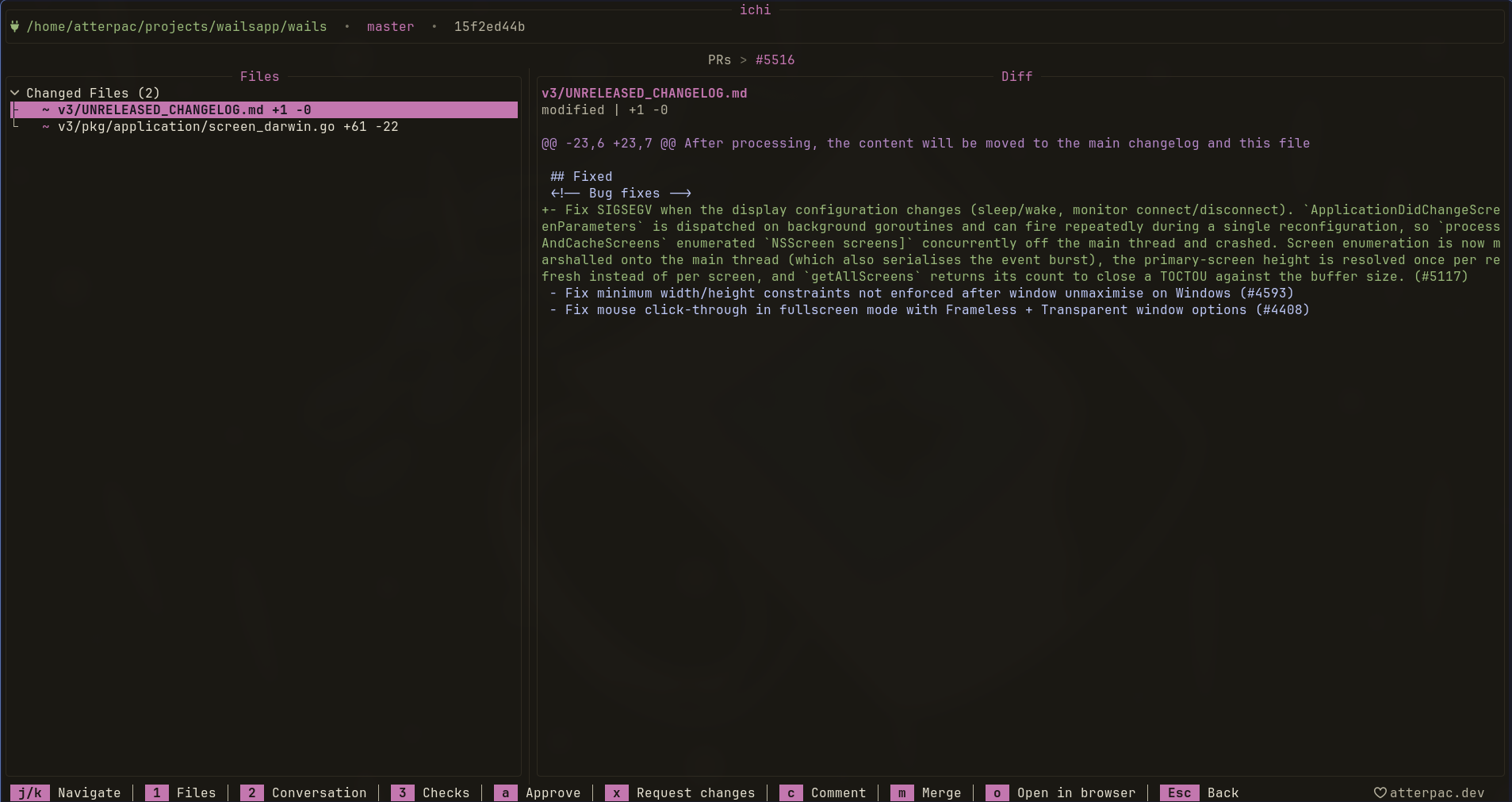Click the ichi window title
The image size is (1512, 802).
click(755, 10)
